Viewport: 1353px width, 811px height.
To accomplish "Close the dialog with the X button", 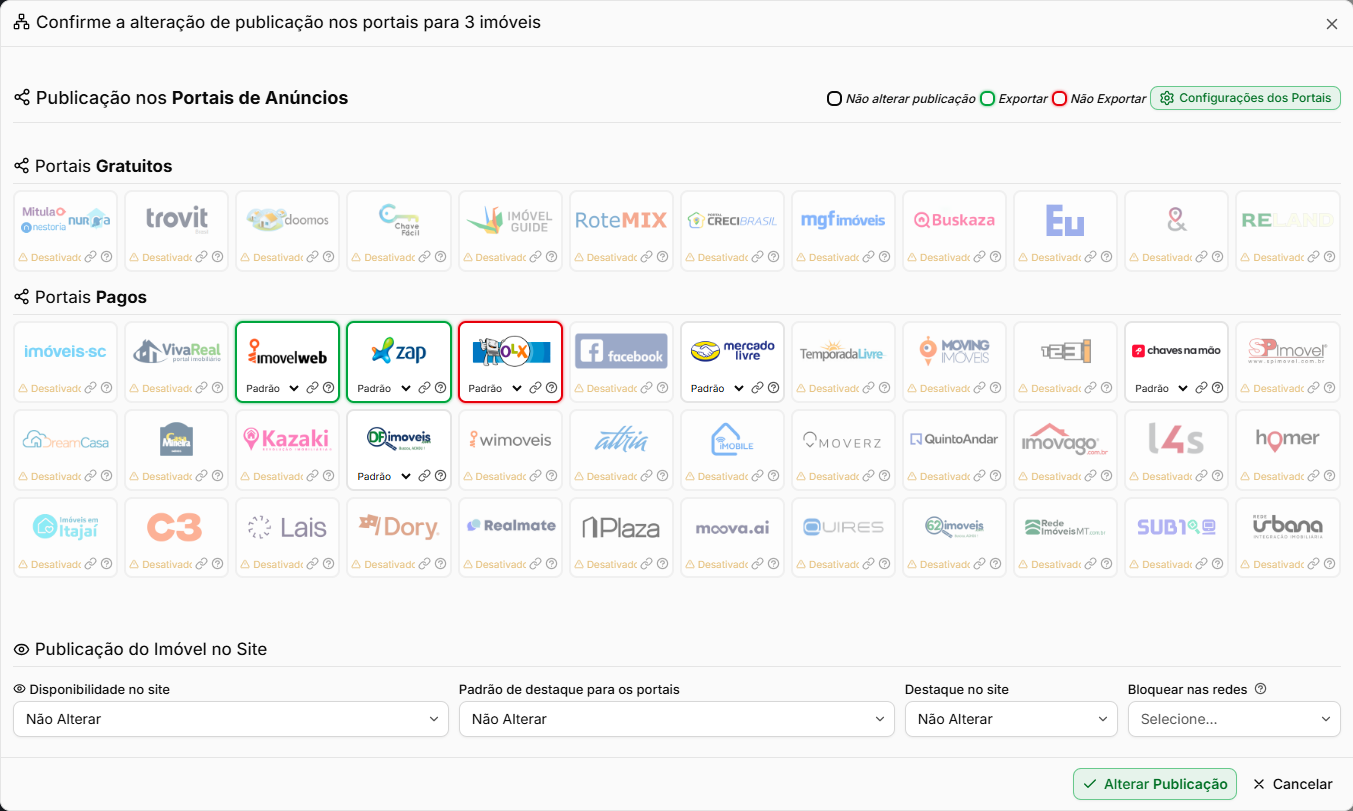I will click(1332, 24).
